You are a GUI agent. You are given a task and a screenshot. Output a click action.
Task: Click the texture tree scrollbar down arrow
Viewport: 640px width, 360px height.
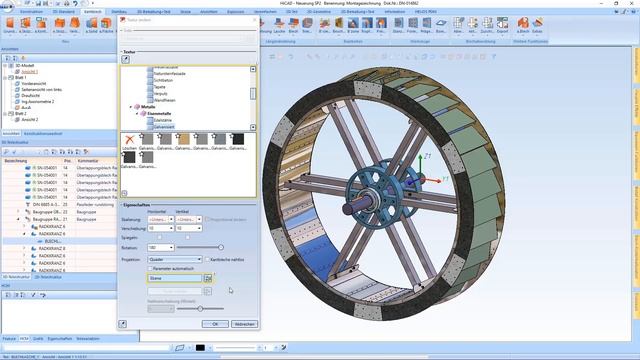click(253, 127)
